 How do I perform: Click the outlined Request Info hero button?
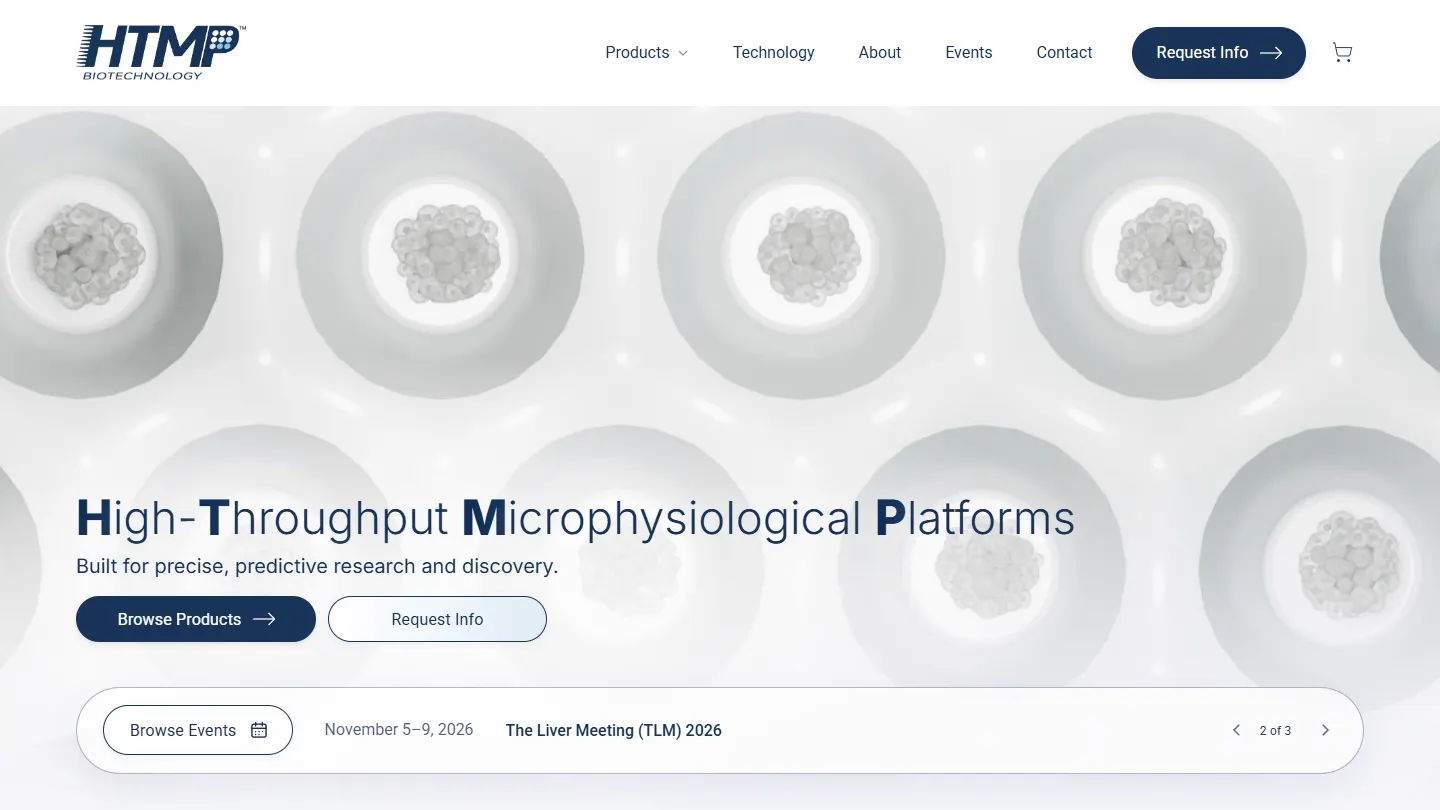coord(437,619)
